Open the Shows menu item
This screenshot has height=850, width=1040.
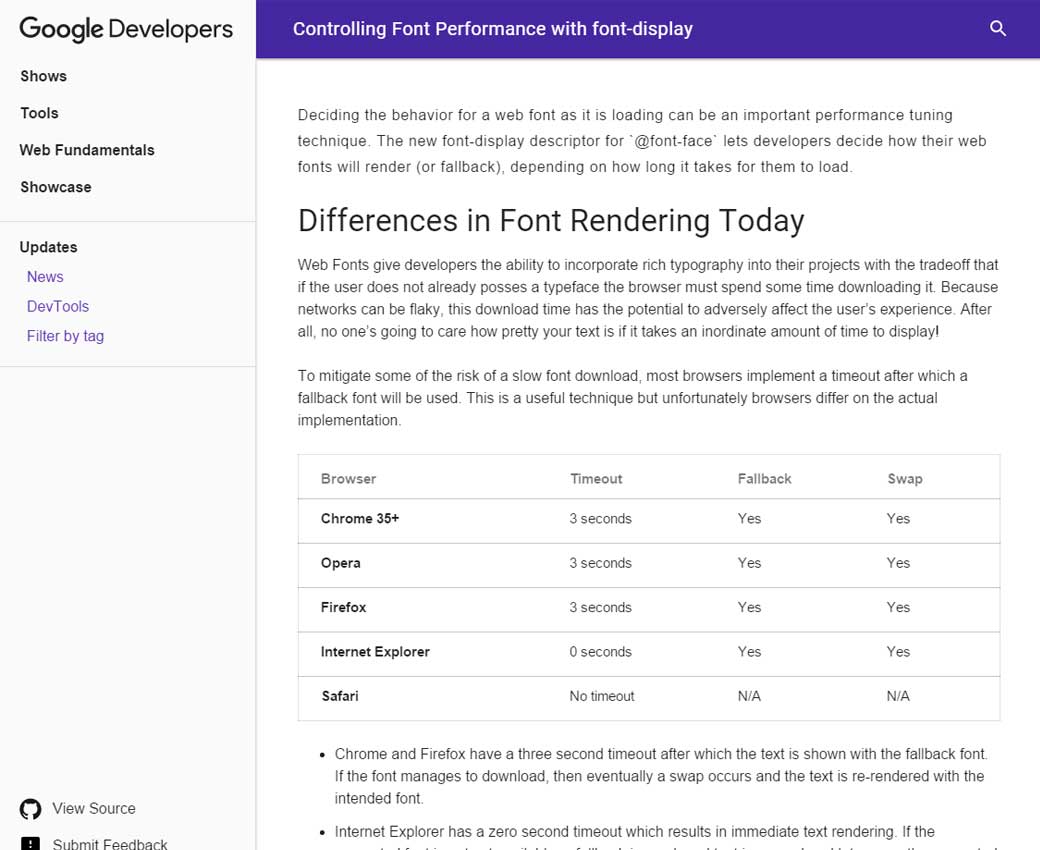click(43, 76)
